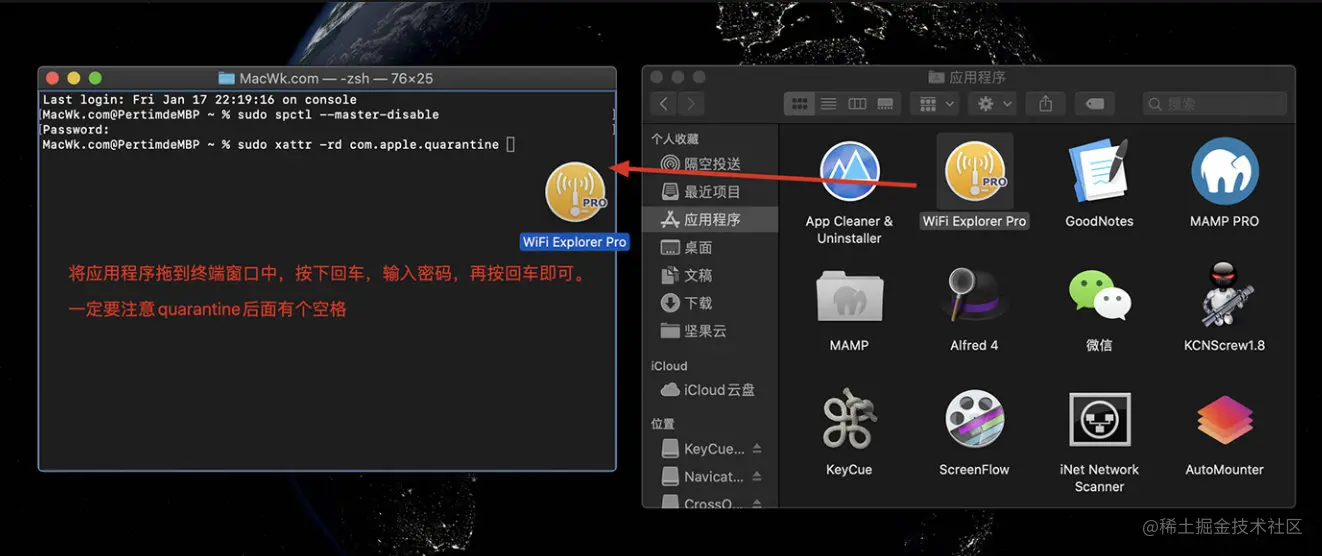Open the MAMP folder icon
The image size is (1322, 556).
tap(849, 297)
